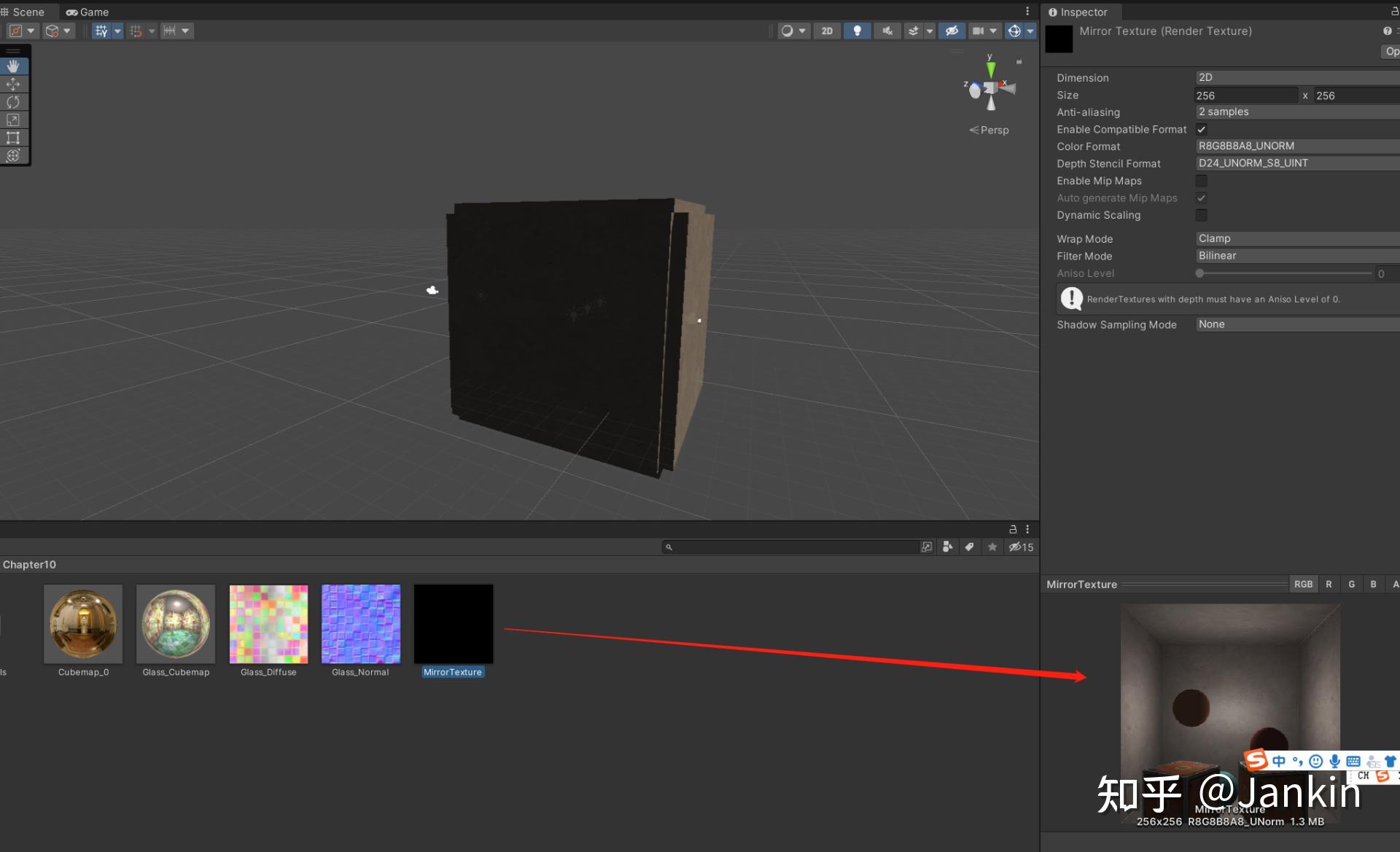Switch to the Game tab
This screenshot has width=1400, height=852.
(x=87, y=12)
